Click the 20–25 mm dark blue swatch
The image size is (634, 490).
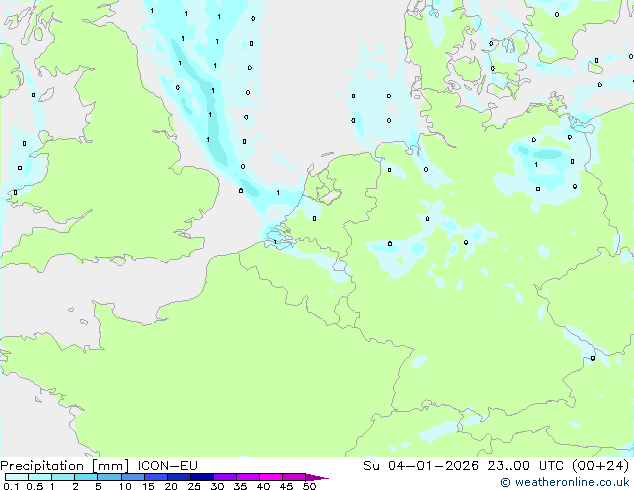(x=178, y=477)
